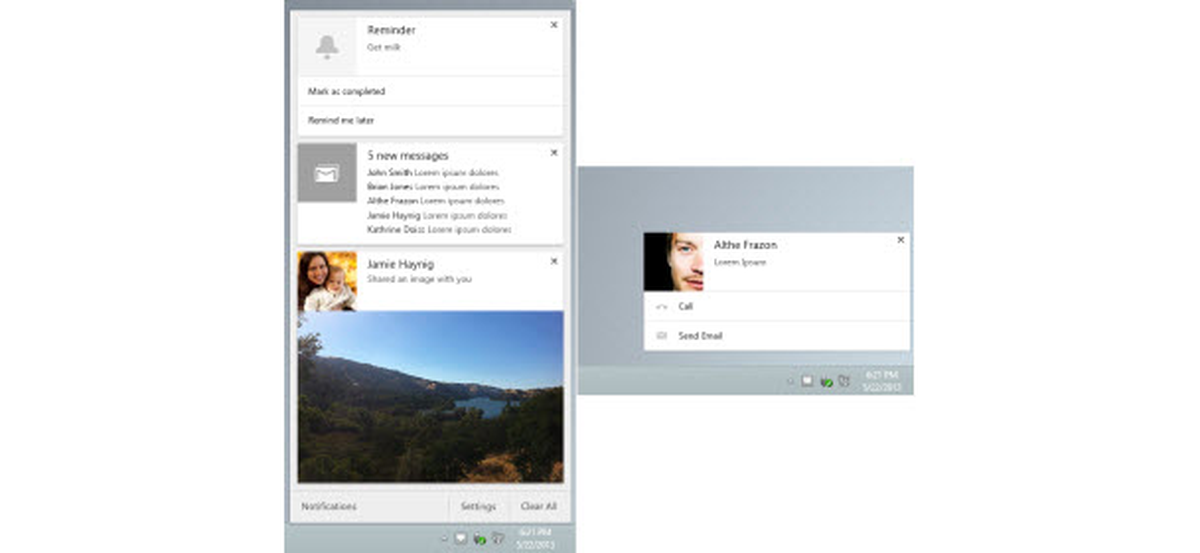Select Send Email in Althe Frazon popup
This screenshot has width=1200, height=553.
point(777,337)
